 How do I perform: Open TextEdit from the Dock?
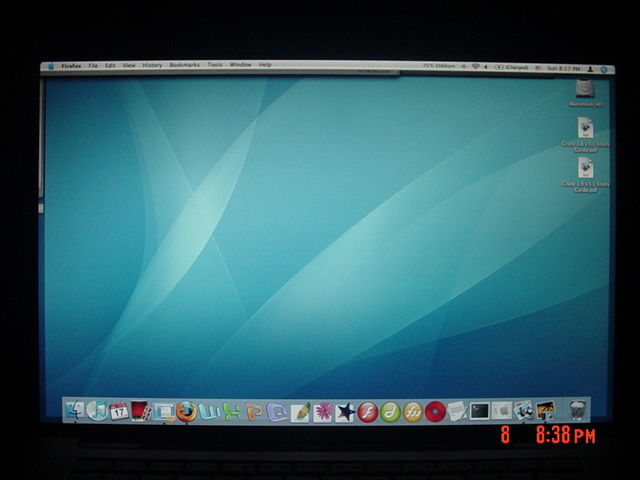point(458,411)
